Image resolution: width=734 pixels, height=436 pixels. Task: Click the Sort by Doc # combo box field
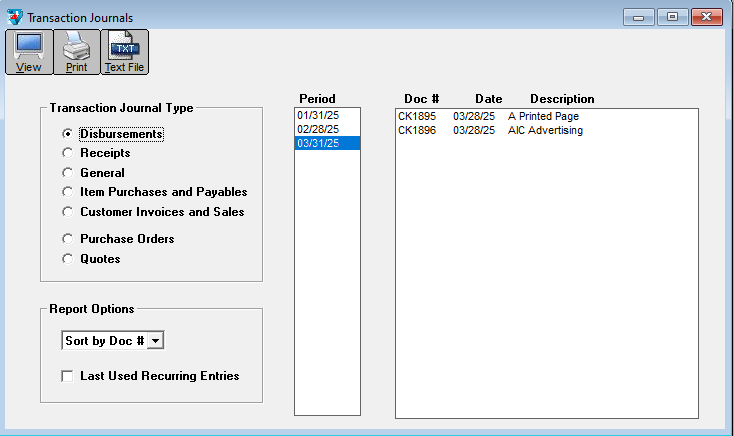104,341
